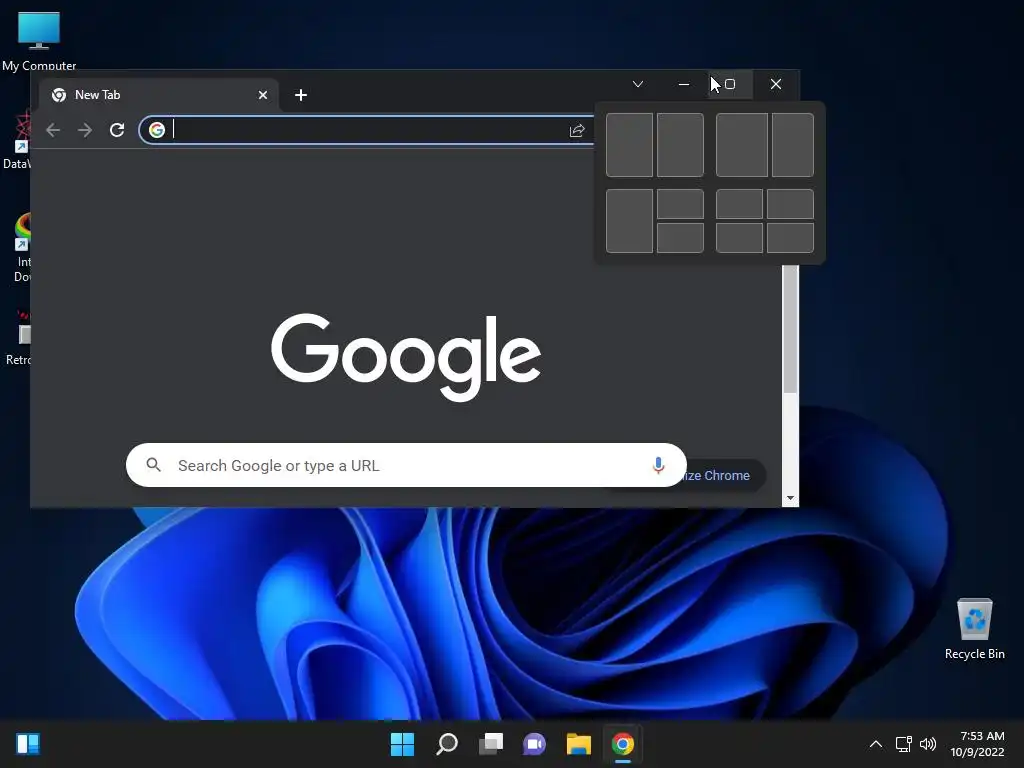Click the magnifier icon in the Google search box
This screenshot has height=768, width=1024.
[153, 465]
